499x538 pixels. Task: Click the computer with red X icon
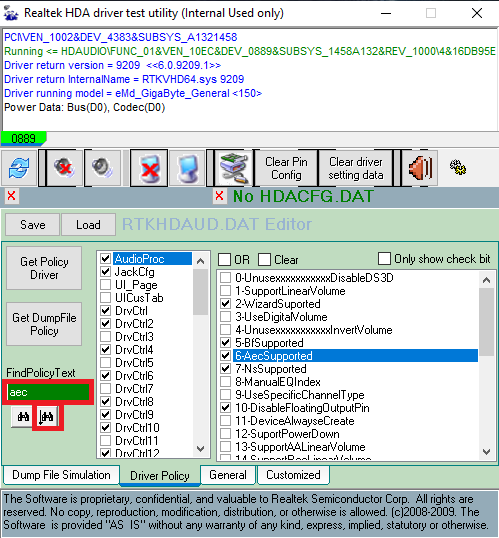coord(149,168)
